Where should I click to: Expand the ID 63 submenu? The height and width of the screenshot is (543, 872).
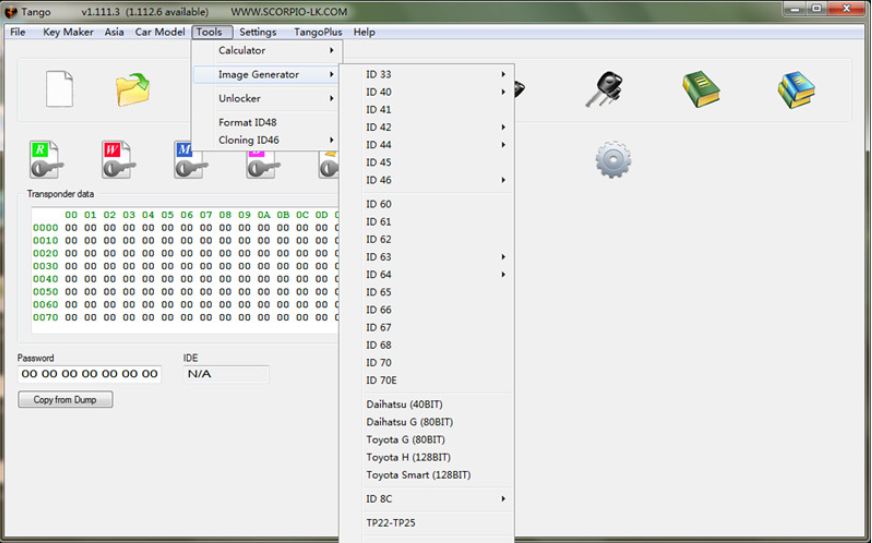427,257
